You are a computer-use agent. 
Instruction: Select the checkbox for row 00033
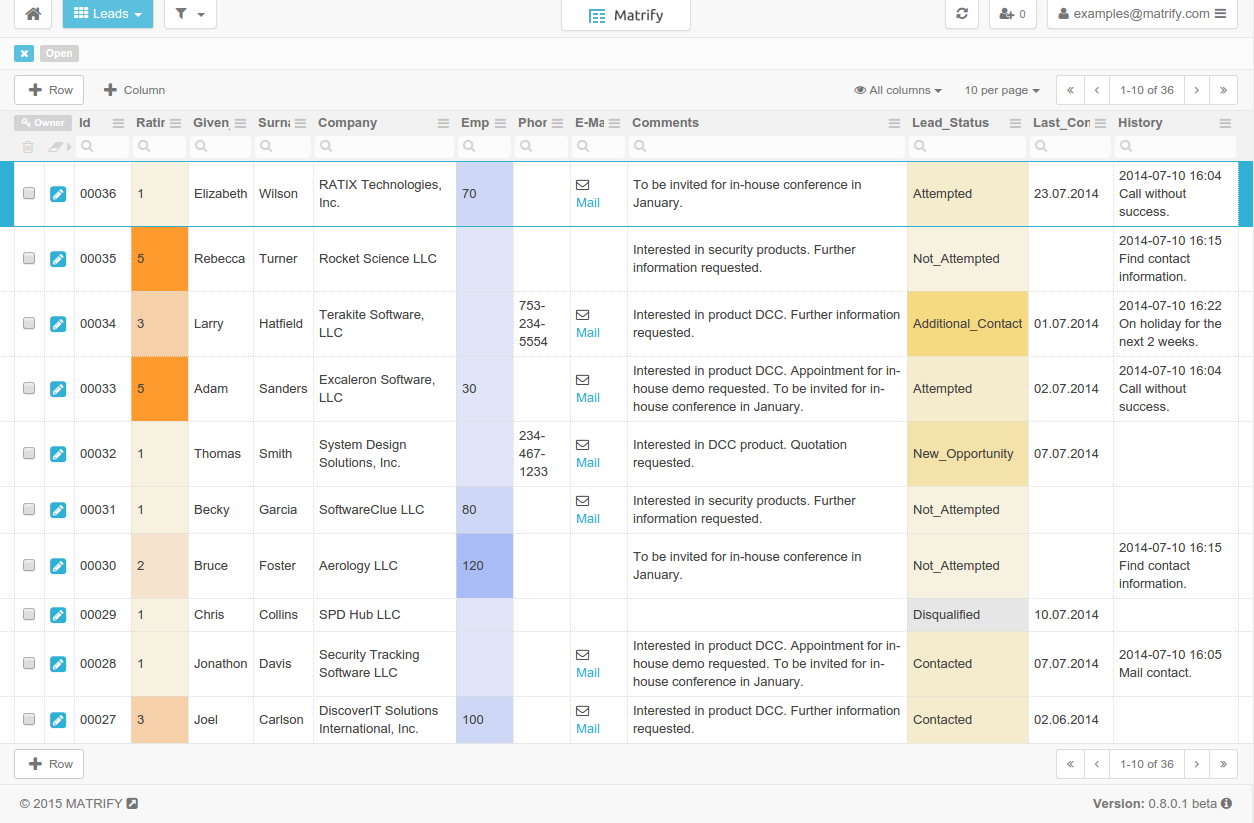coord(29,388)
